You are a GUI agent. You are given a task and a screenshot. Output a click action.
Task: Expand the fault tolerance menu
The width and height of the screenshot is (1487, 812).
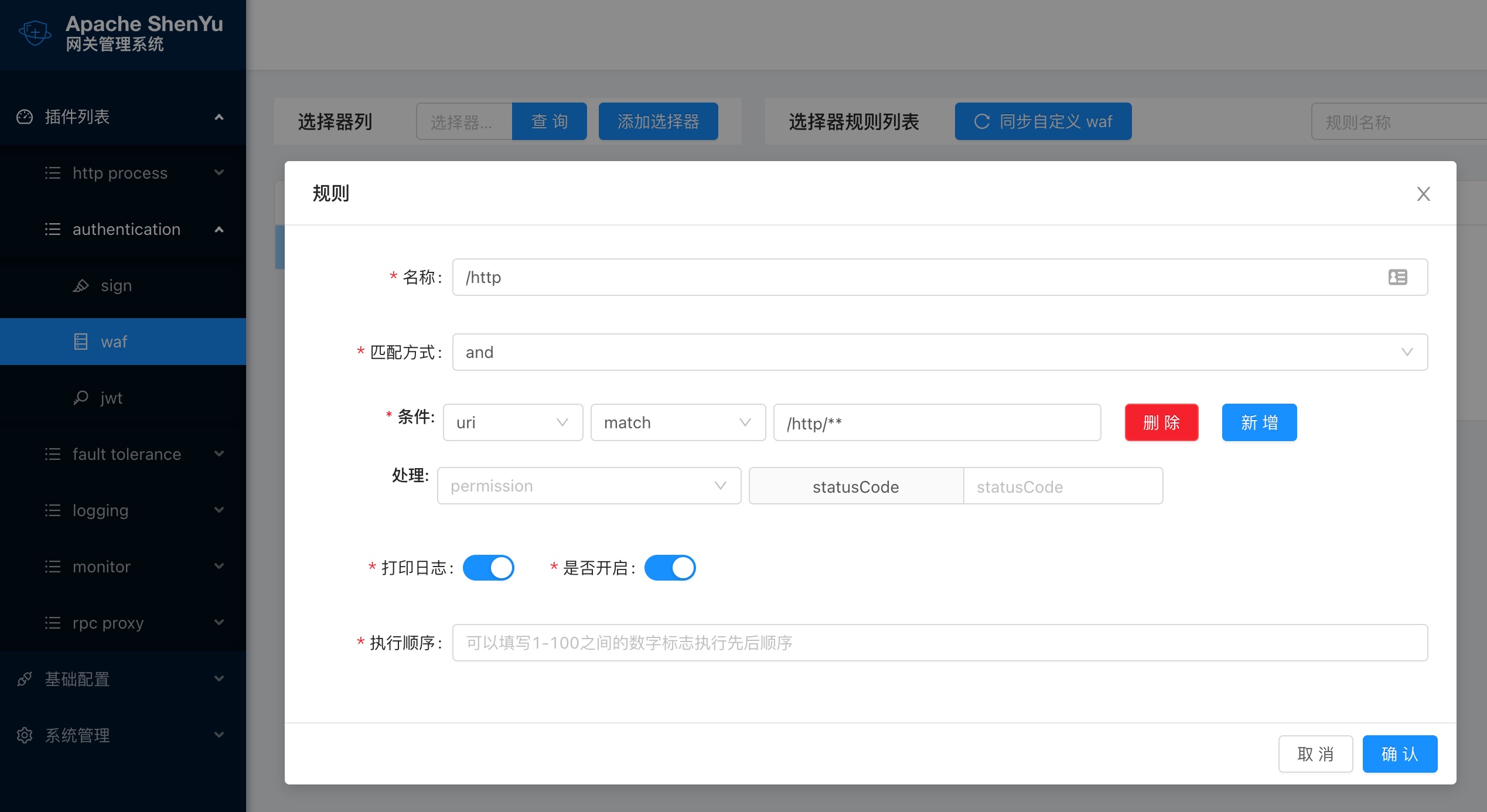pos(127,454)
